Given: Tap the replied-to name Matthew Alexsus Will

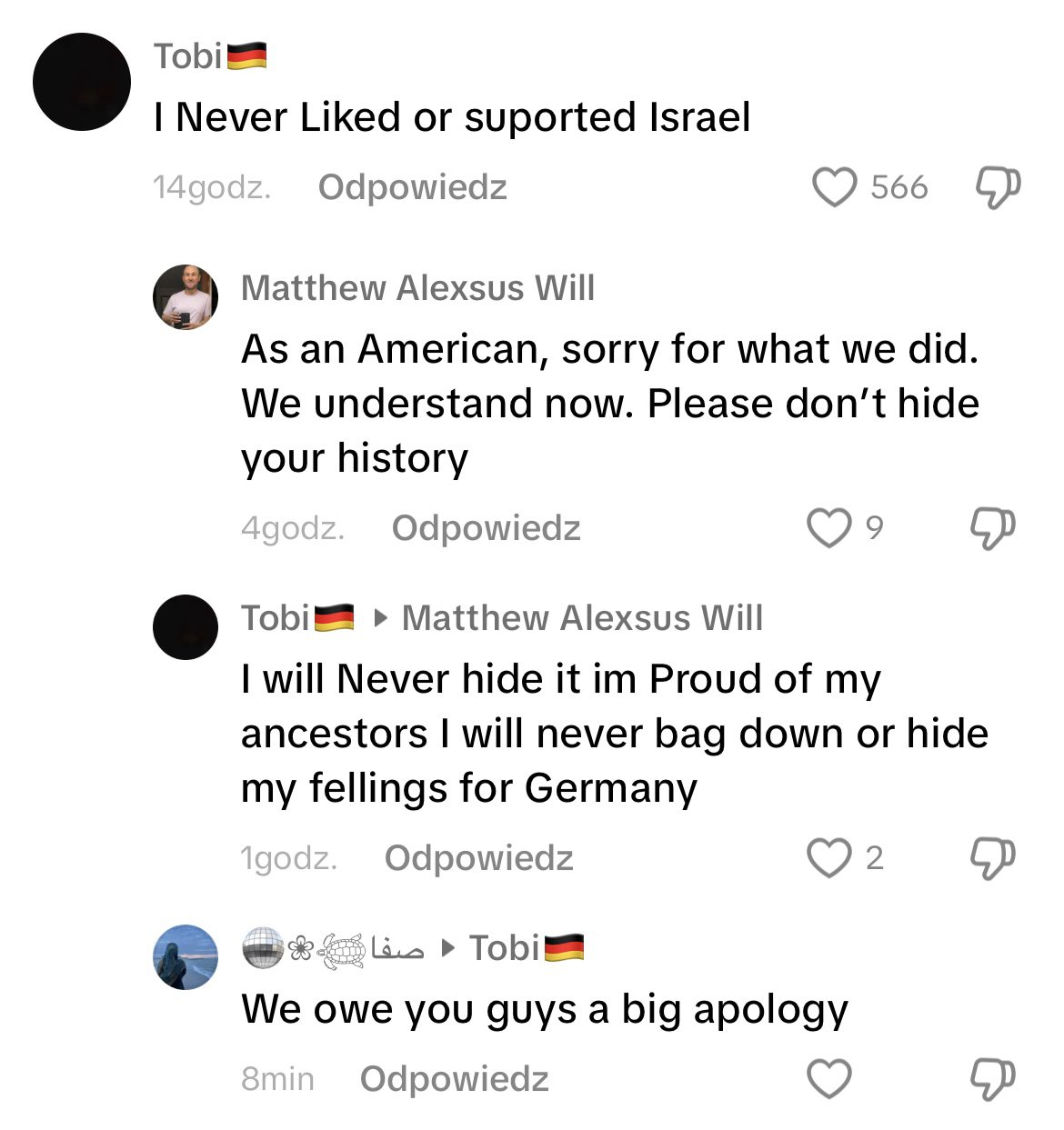Looking at the screenshot, I should [582, 618].
